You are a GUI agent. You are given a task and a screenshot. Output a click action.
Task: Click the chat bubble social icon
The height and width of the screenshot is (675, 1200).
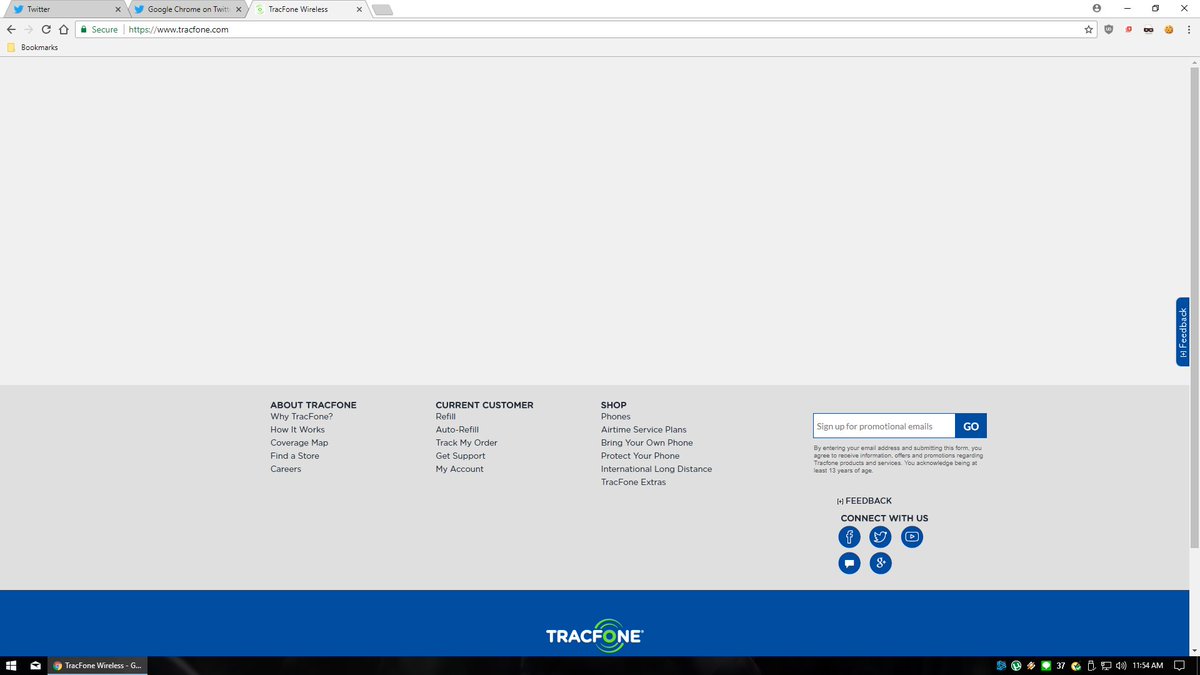(849, 563)
